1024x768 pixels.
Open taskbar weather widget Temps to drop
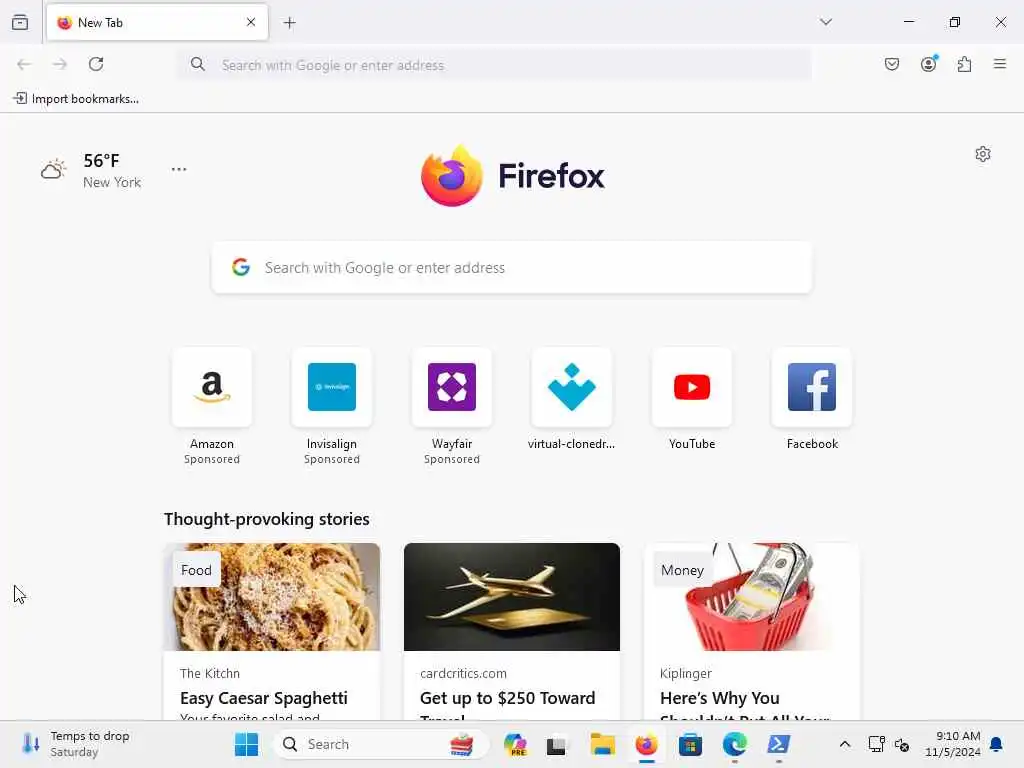pyautogui.click(x=76, y=744)
